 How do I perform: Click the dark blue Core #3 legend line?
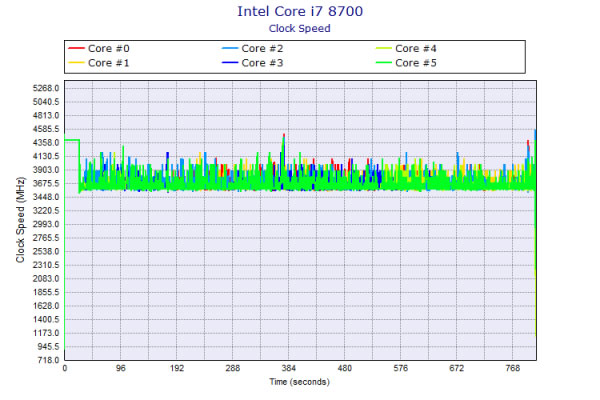click(x=230, y=62)
